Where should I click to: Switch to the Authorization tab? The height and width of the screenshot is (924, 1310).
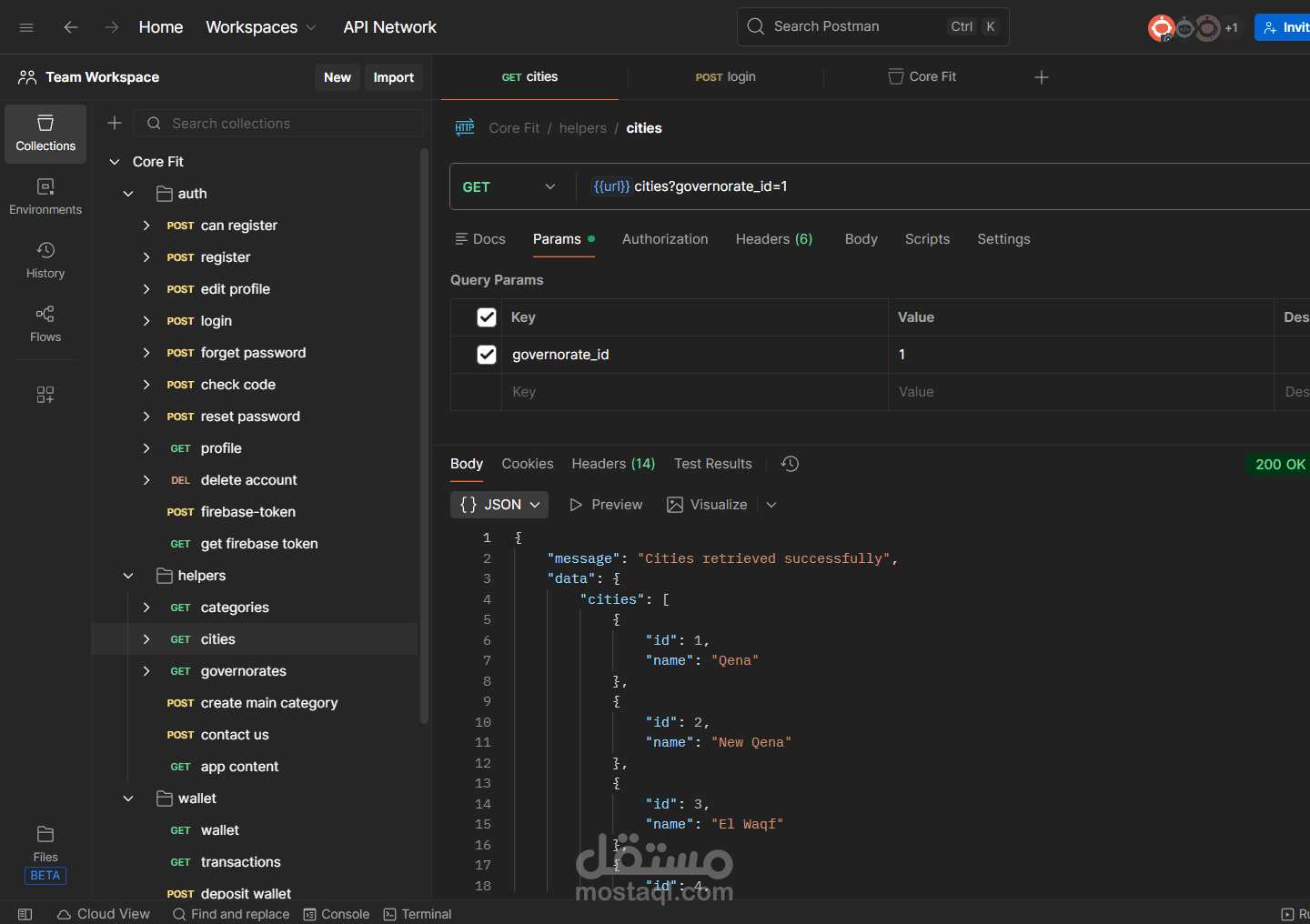tap(665, 239)
